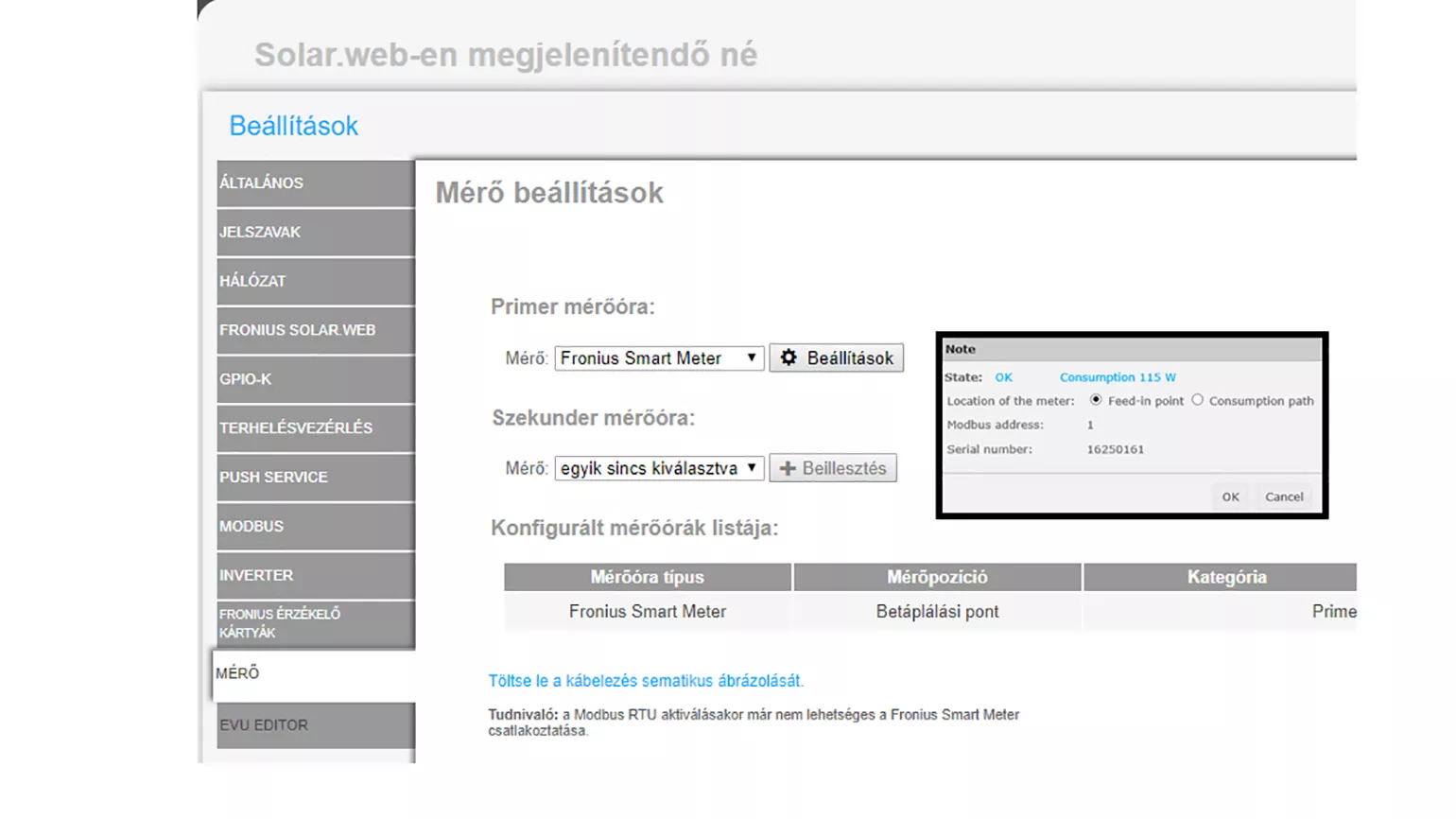1456x819 pixels.
Task: Select the MÉRŐ sidebar tab
Action: (x=315, y=674)
